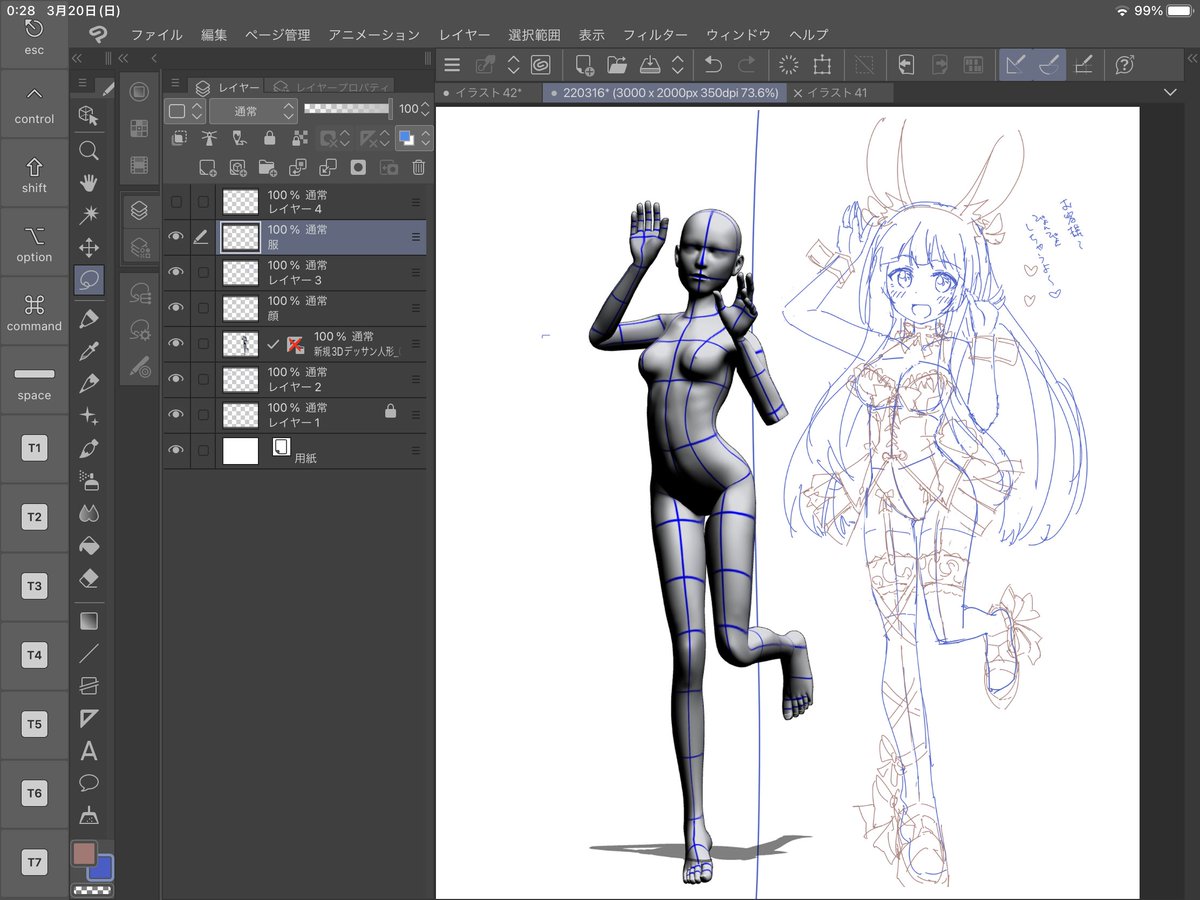Viewport: 1200px width, 900px height.
Task: Open the Layer palette hamburger menu
Action: pyautogui.click(x=175, y=84)
